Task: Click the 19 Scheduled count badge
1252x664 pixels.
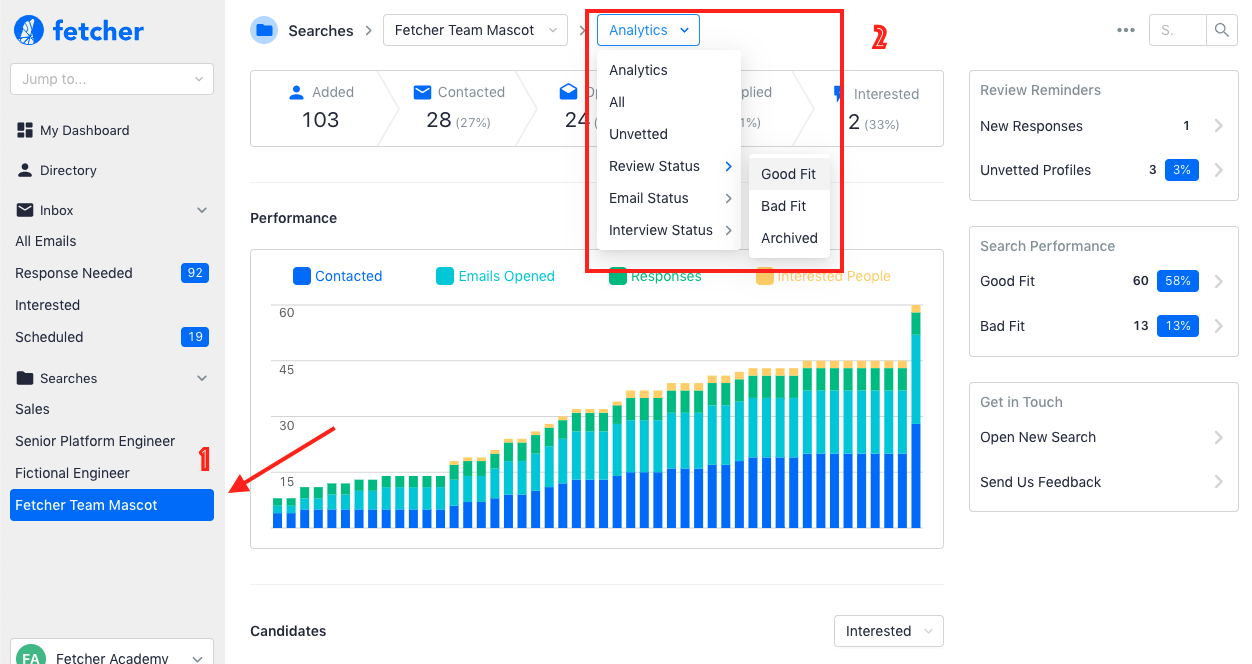Action: (195, 337)
